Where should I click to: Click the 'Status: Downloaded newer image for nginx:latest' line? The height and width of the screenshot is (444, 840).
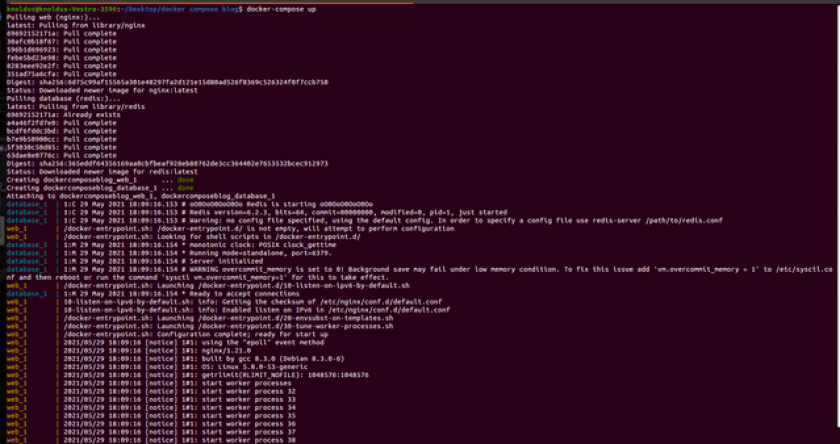102,91
